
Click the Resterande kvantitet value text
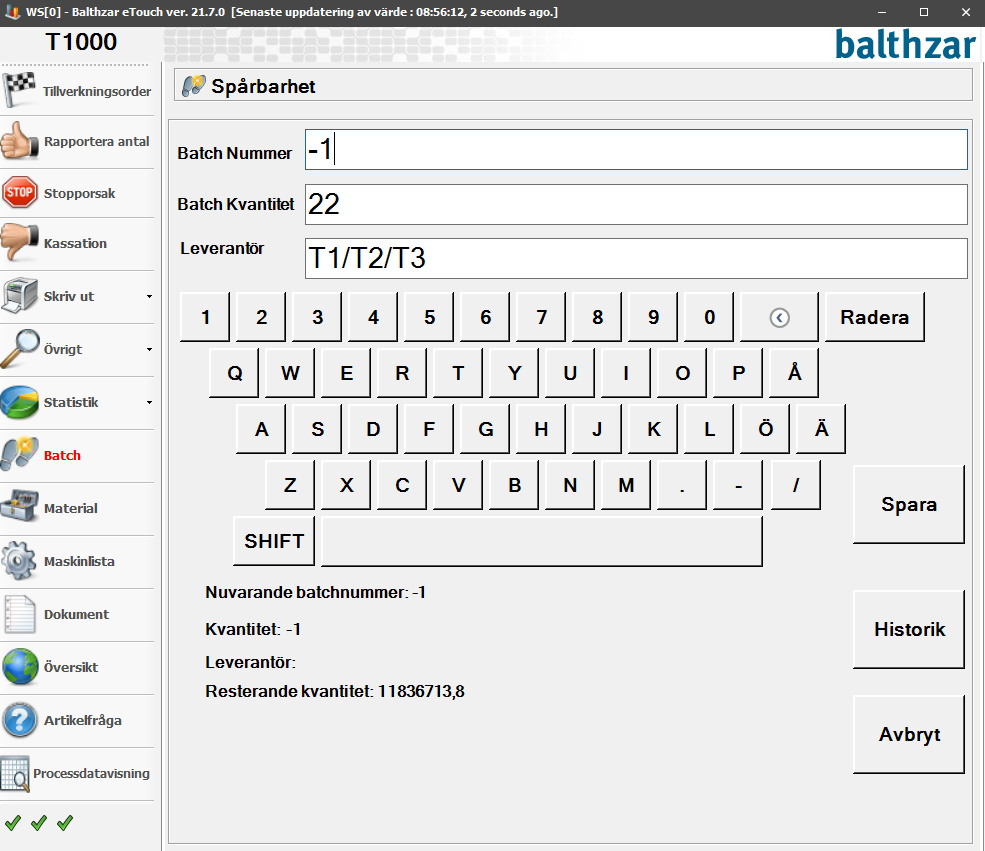point(422,691)
